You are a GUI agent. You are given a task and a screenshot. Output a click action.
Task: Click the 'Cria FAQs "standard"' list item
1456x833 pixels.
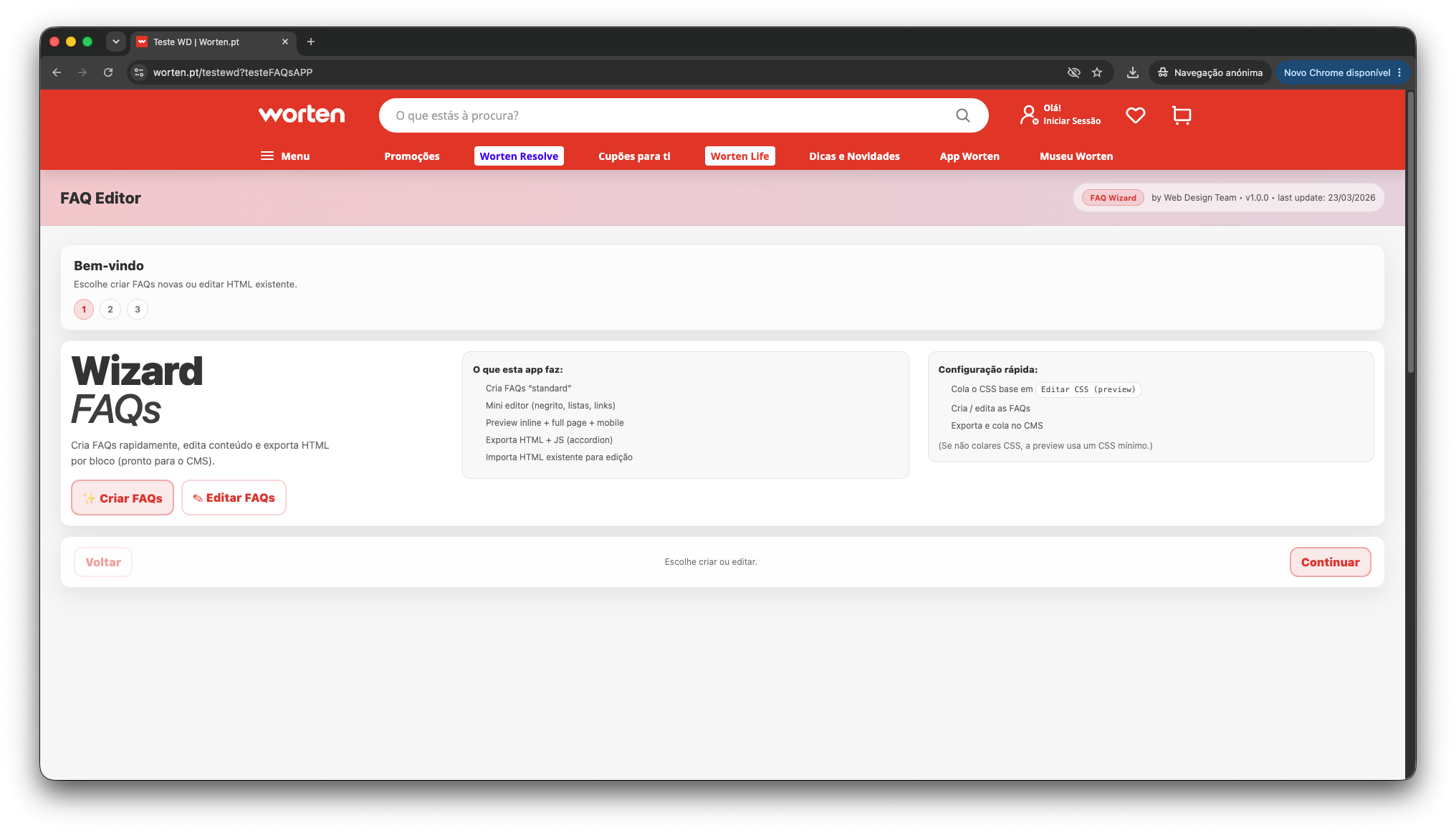(x=529, y=389)
